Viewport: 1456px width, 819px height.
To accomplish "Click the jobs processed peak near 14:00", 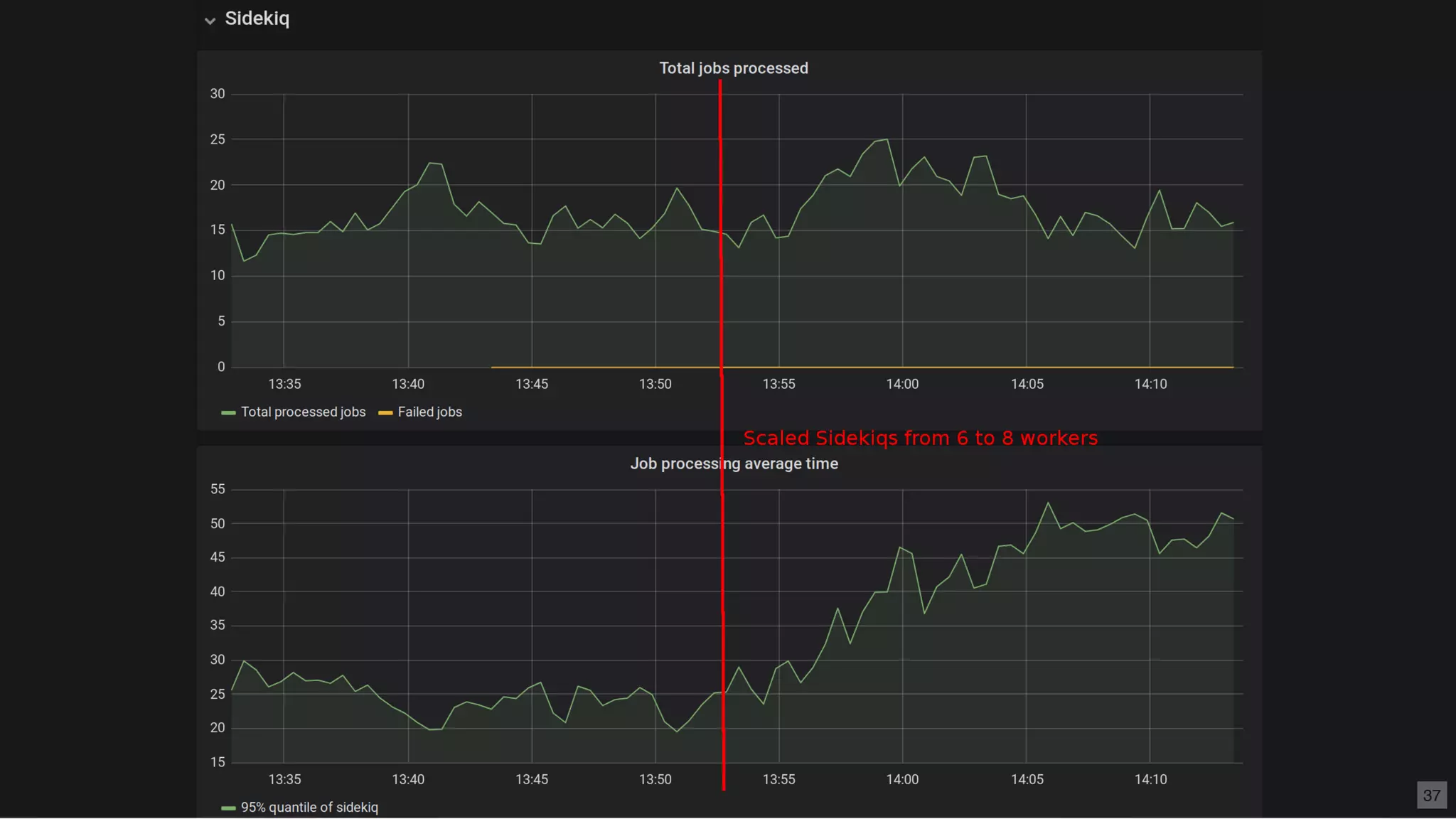I will click(x=887, y=139).
